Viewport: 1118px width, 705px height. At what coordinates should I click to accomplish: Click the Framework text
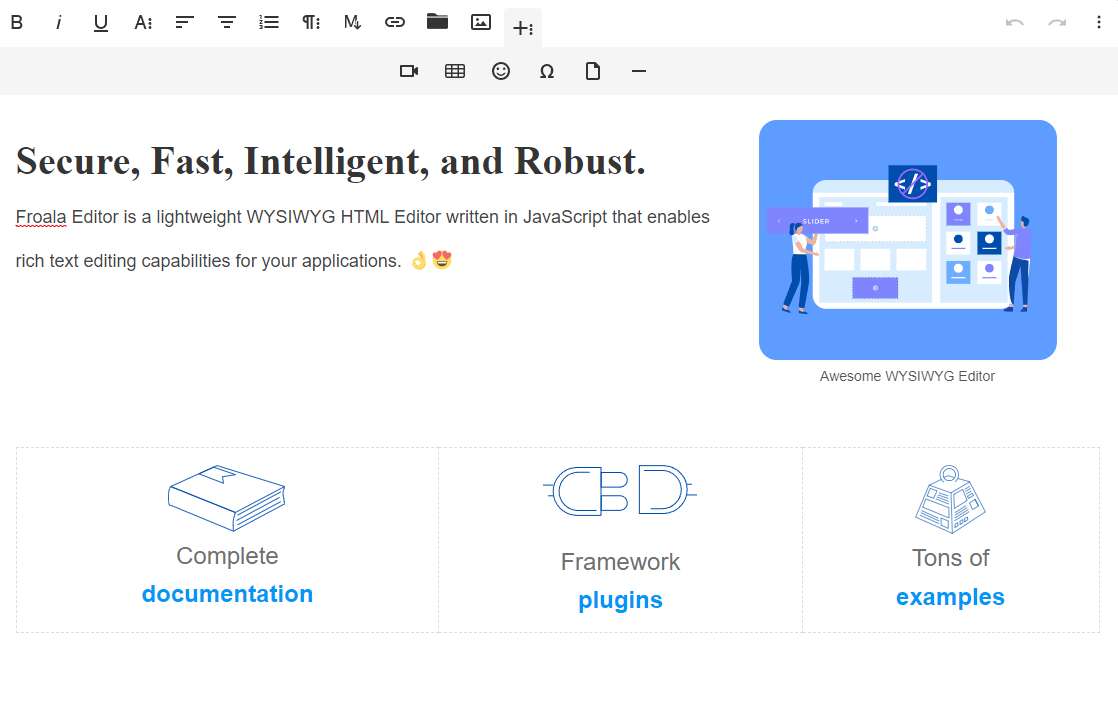[620, 562]
